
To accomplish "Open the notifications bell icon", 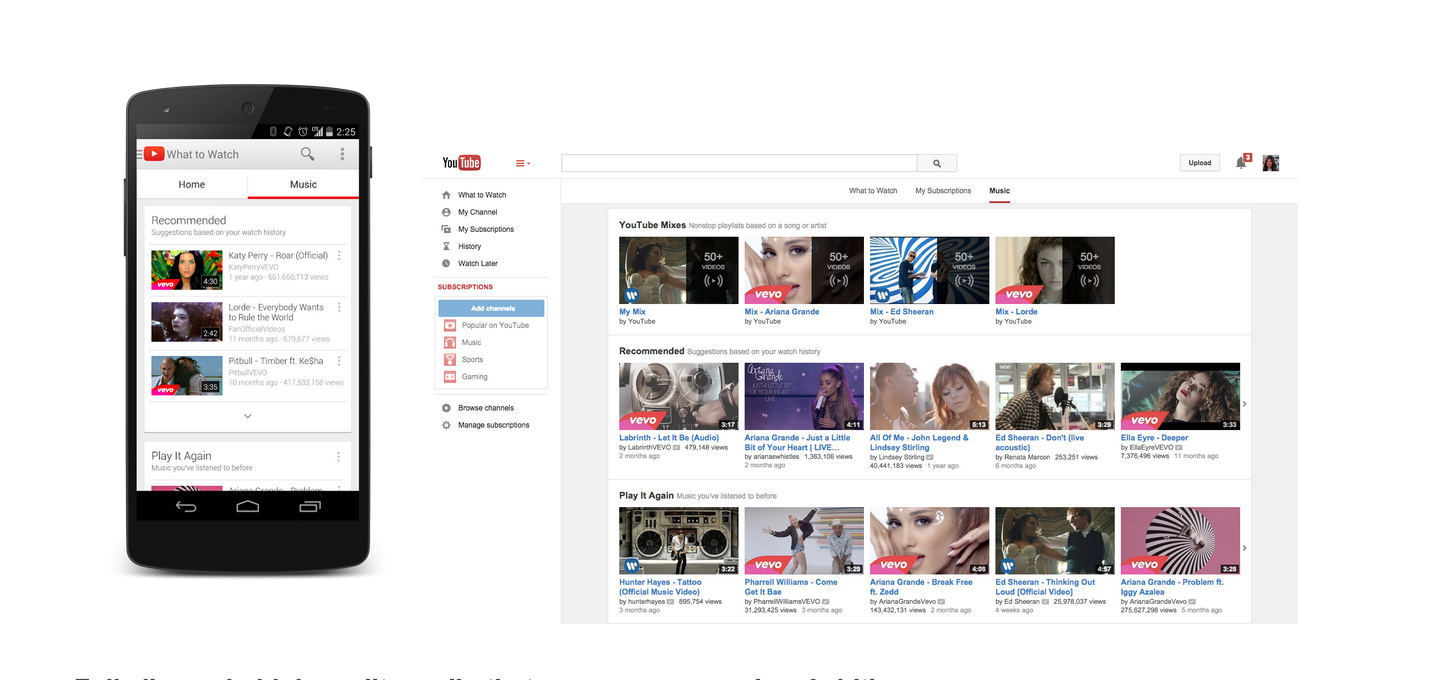I will click(1242, 162).
